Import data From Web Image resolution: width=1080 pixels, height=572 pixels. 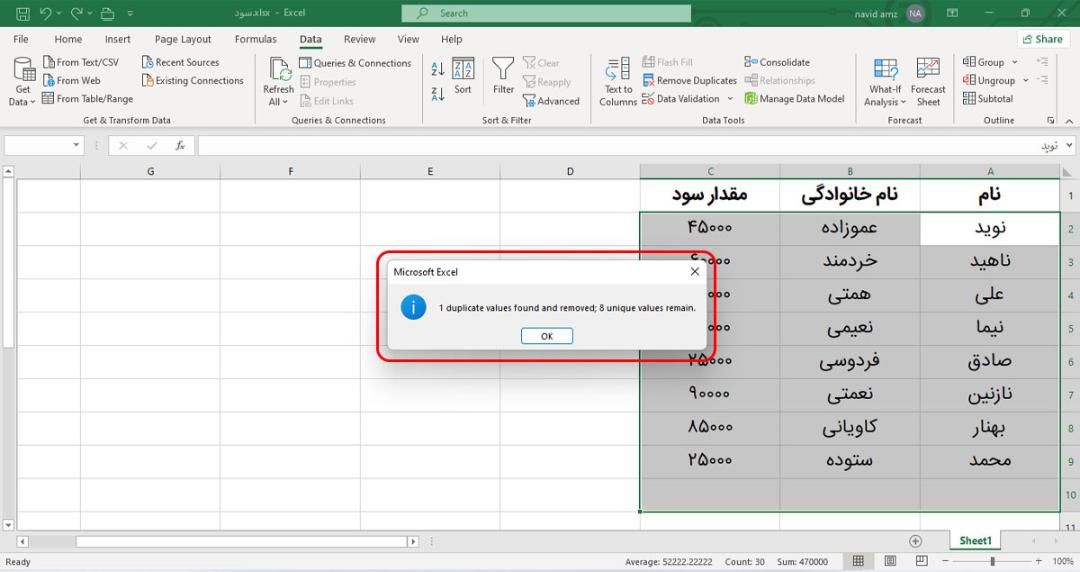pyautogui.click(x=72, y=81)
